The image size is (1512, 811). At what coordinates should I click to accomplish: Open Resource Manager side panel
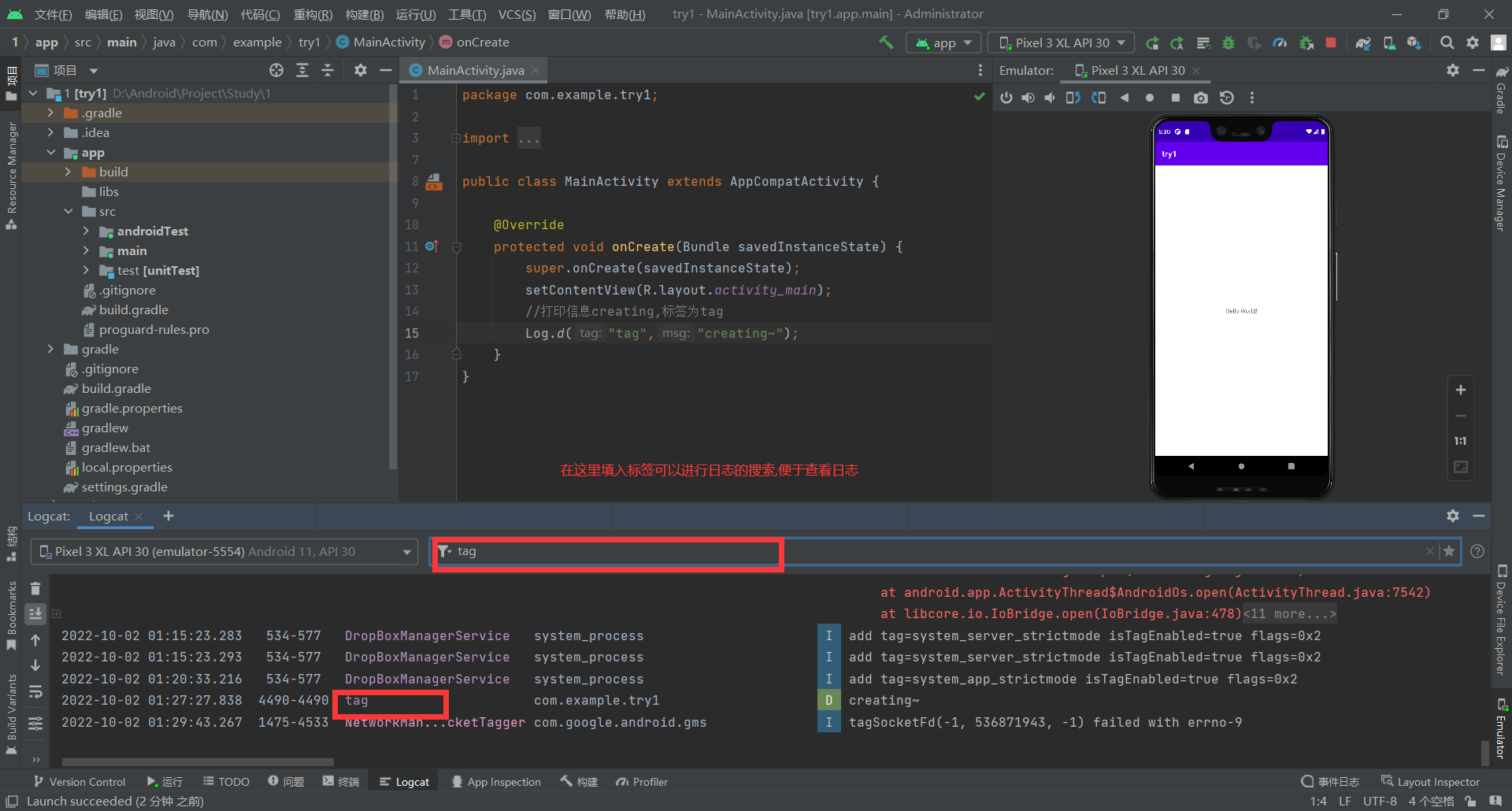11,175
